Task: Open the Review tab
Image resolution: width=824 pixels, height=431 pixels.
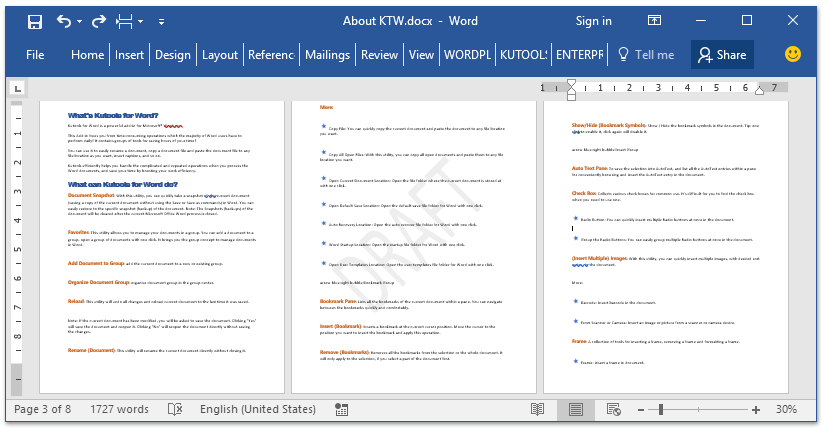Action: 379,55
